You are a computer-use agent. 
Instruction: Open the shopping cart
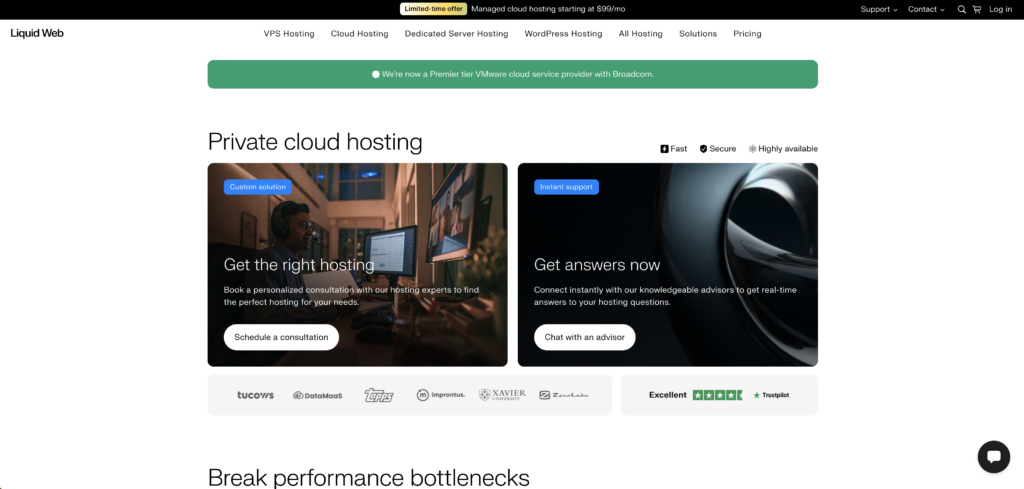(x=977, y=9)
